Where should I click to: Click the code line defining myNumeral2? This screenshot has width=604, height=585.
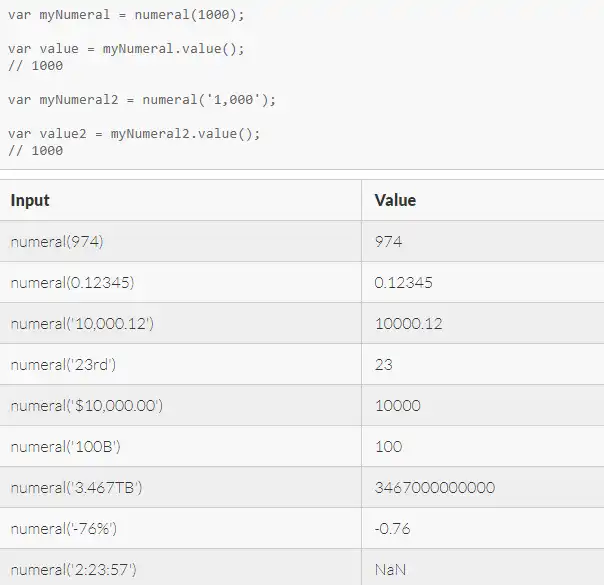(141, 100)
